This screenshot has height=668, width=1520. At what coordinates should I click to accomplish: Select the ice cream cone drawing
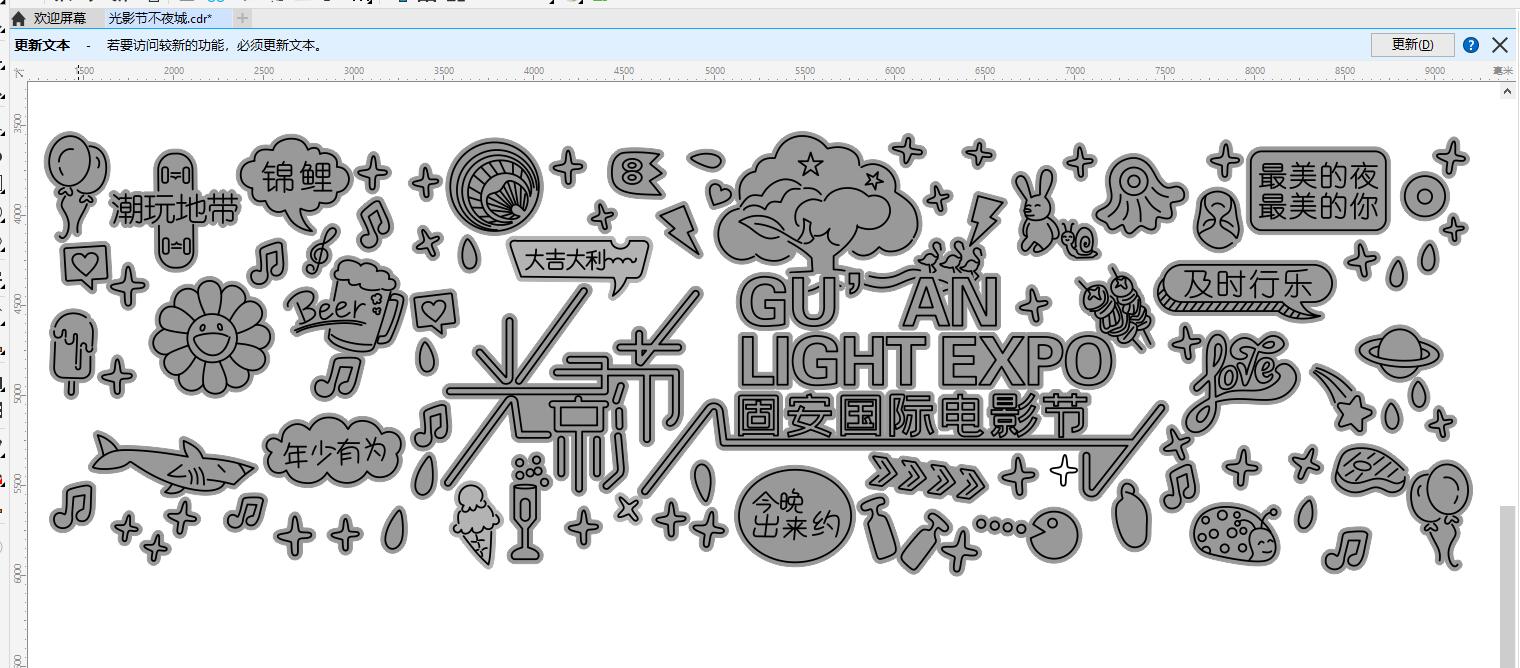pos(476,523)
